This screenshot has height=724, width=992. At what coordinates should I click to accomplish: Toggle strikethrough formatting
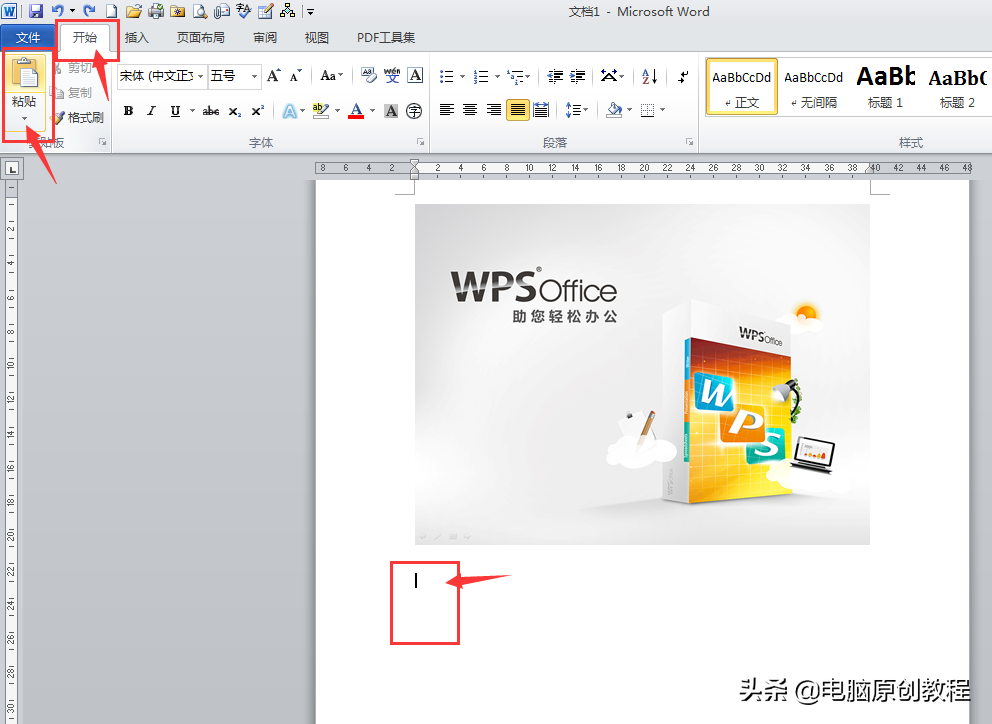click(211, 111)
